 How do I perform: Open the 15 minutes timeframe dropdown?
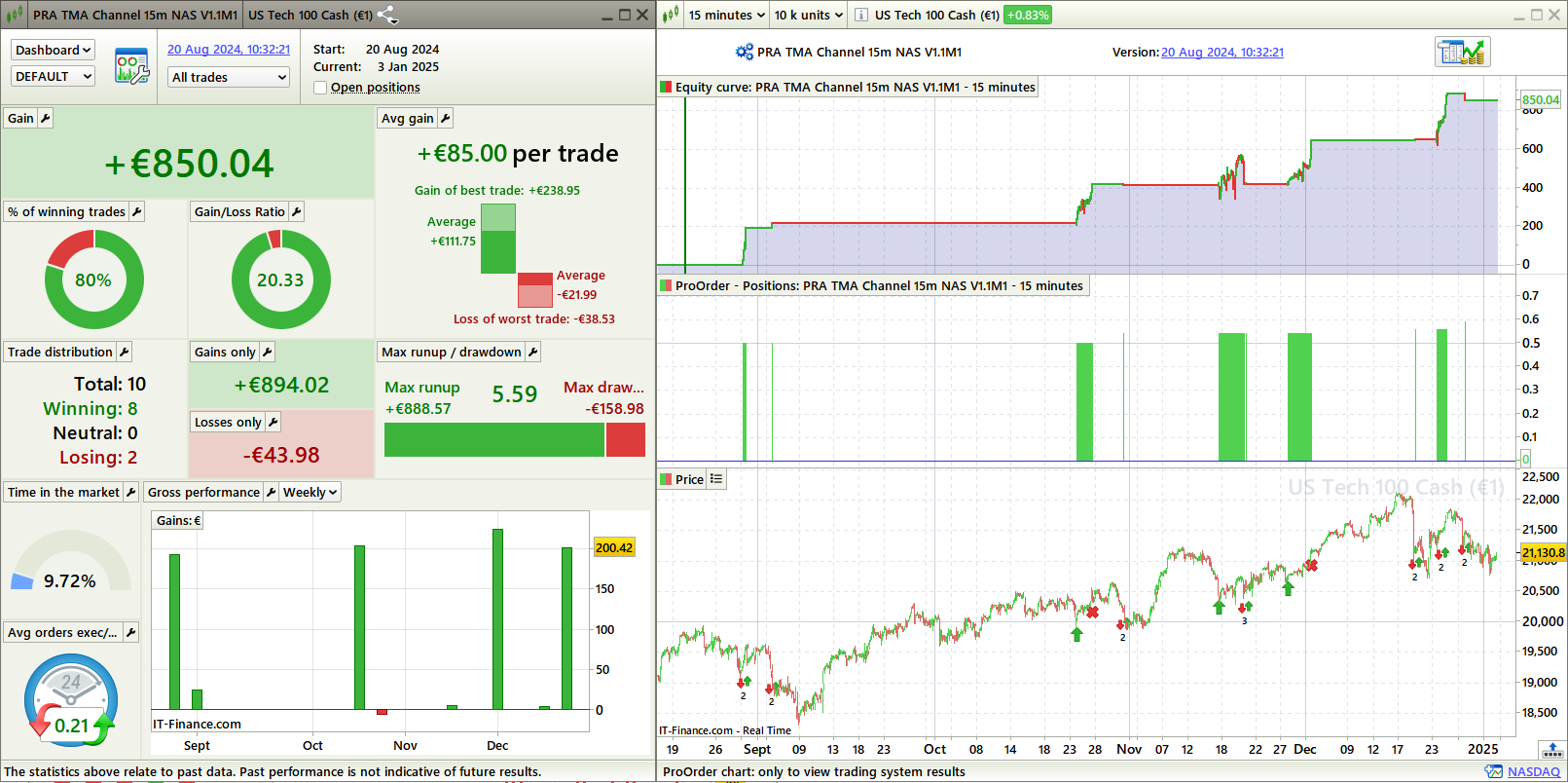click(726, 15)
